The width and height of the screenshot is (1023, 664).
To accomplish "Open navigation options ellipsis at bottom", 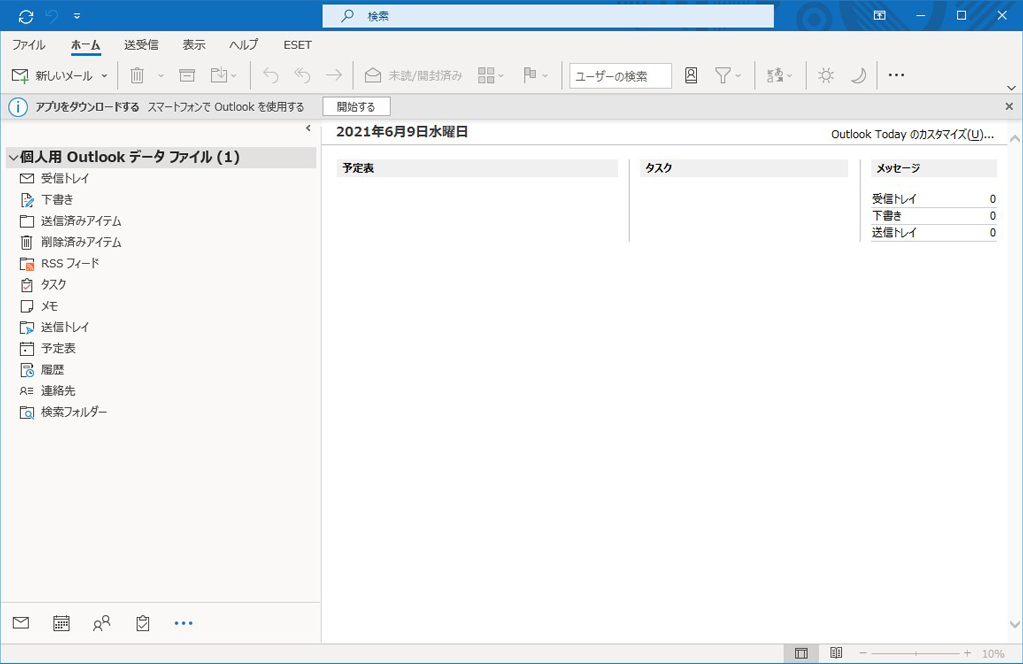I will click(x=184, y=624).
